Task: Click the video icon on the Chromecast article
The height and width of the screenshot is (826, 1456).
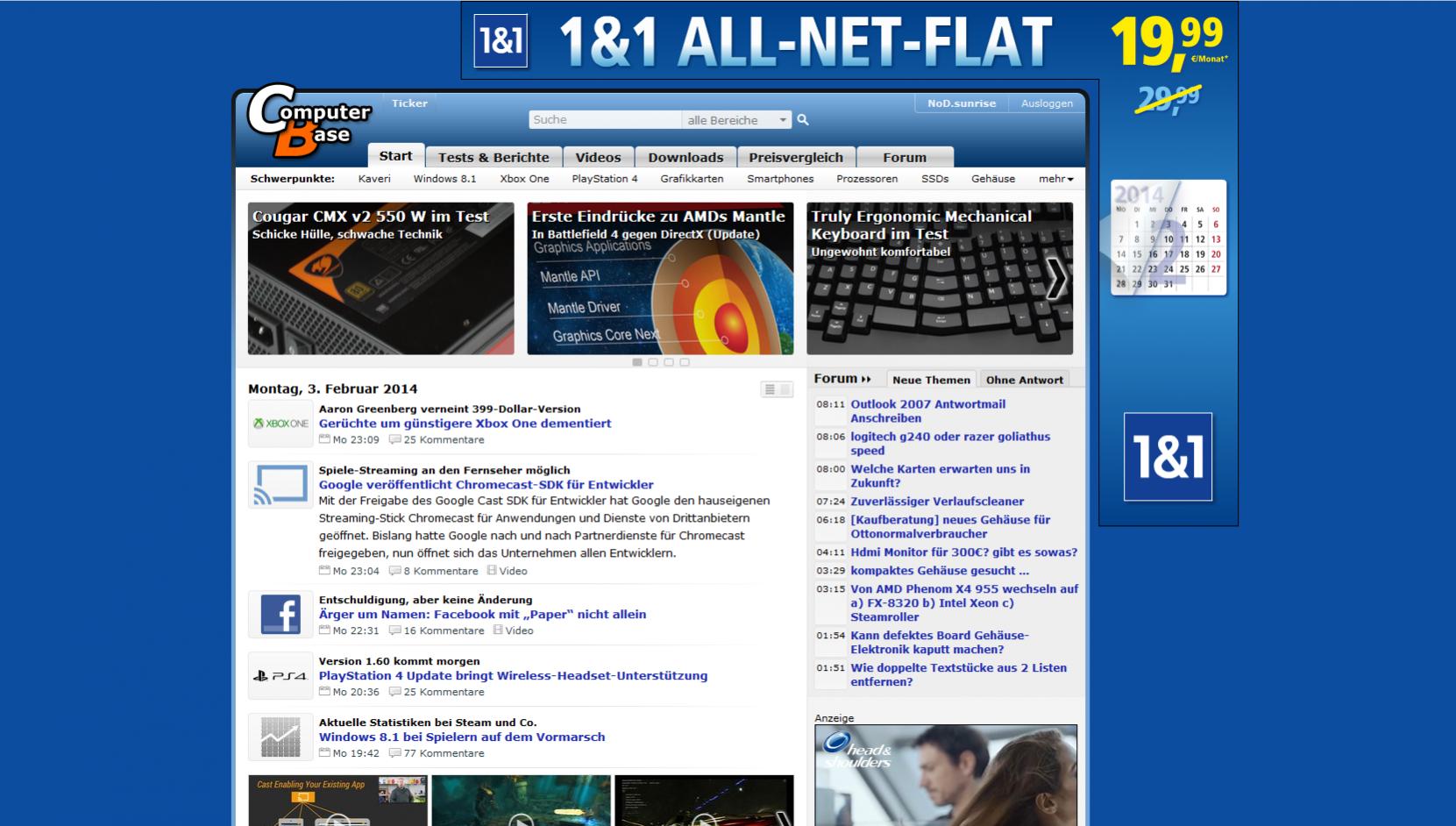Action: click(492, 571)
